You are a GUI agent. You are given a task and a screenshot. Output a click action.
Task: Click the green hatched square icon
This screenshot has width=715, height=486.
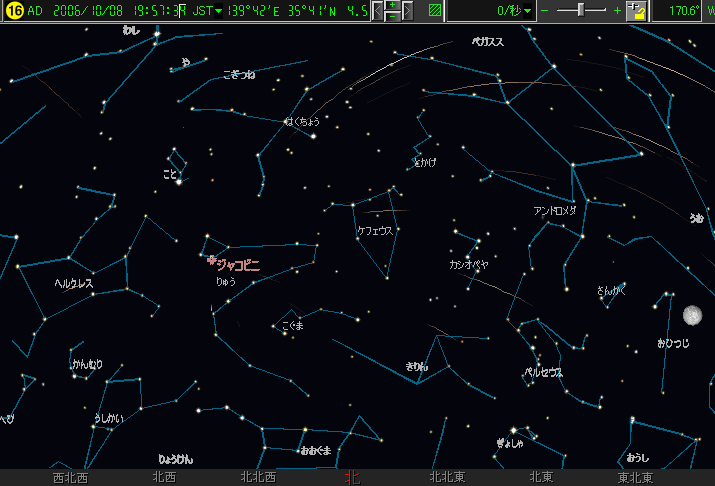coord(435,11)
